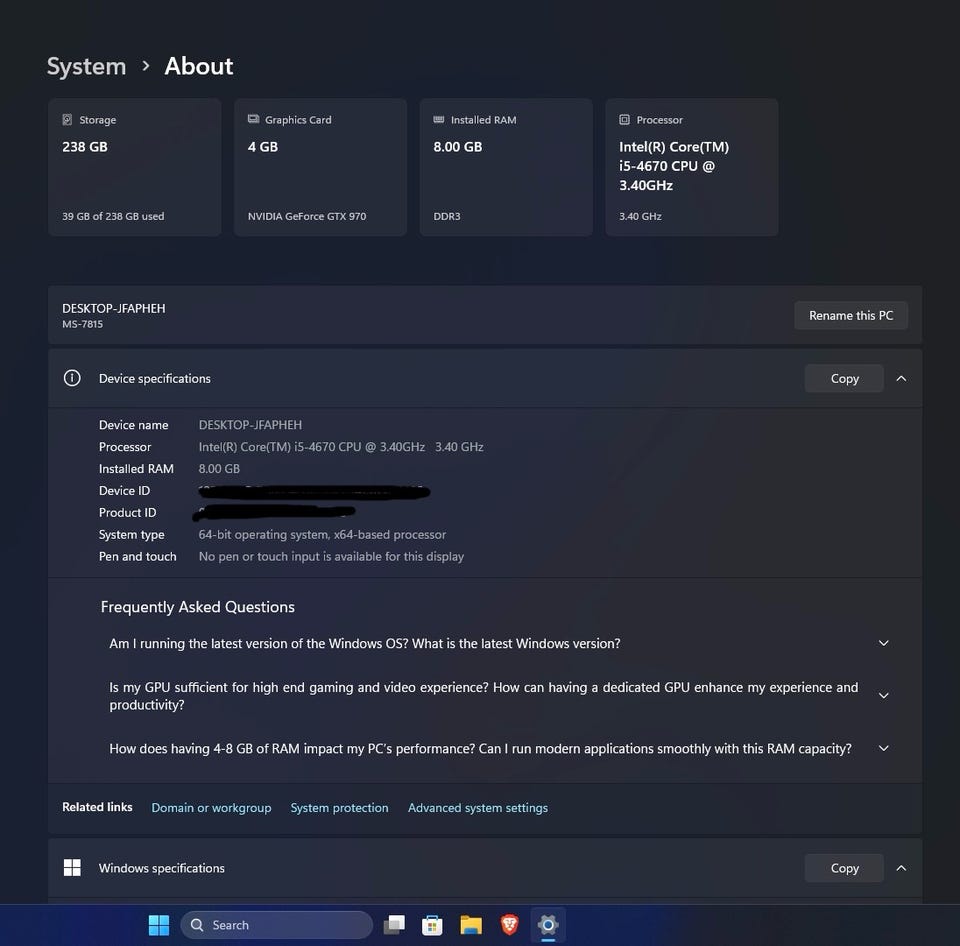Click the Intel Core i5-4670 Processor card
Image resolution: width=960 pixels, height=946 pixels.
[x=692, y=167]
